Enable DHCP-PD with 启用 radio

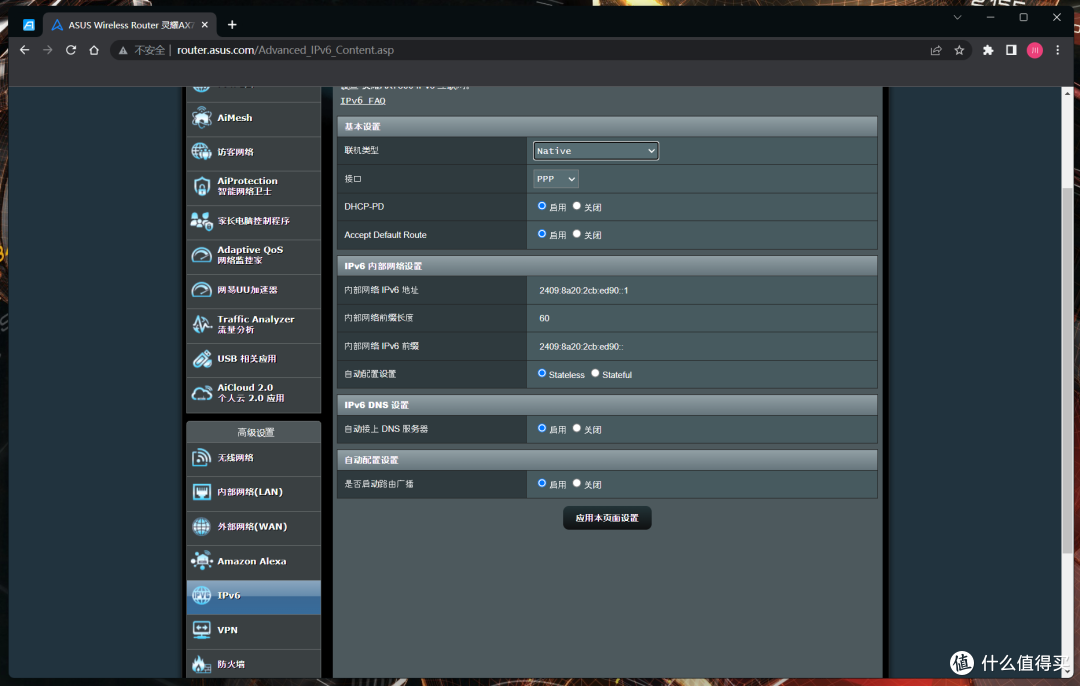542,206
